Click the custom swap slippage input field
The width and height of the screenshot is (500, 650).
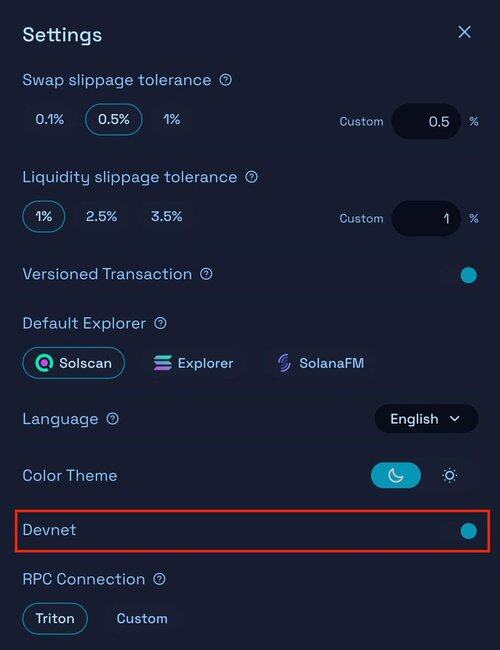[426, 121]
